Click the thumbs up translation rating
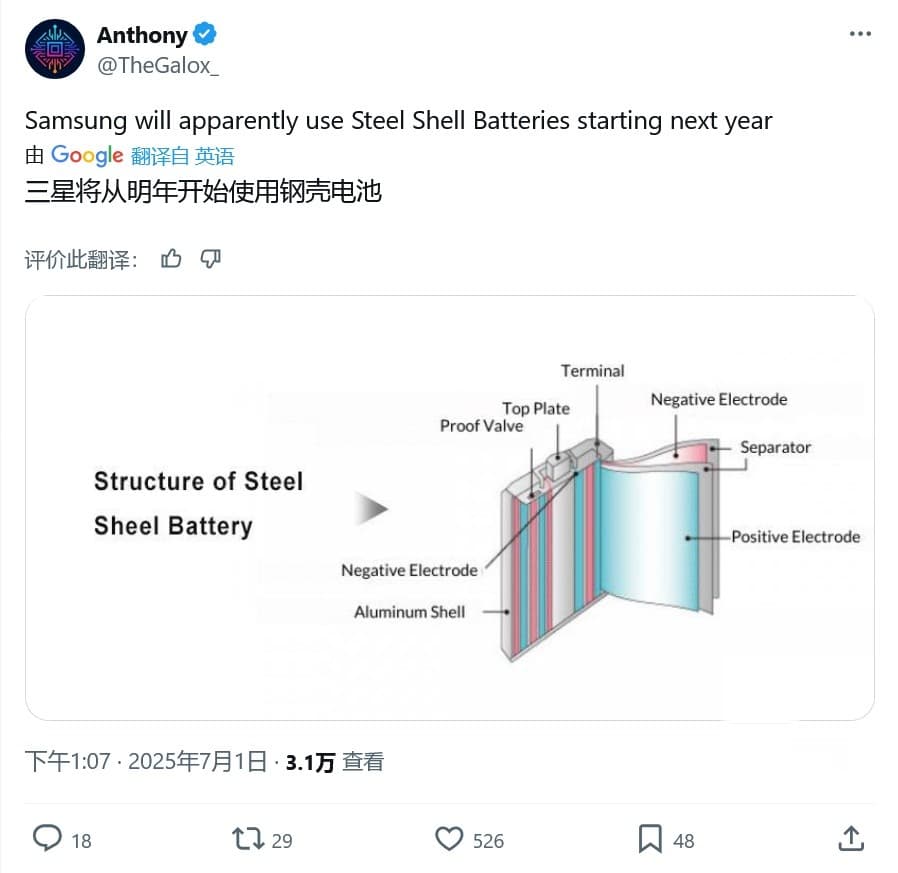 click(x=171, y=259)
